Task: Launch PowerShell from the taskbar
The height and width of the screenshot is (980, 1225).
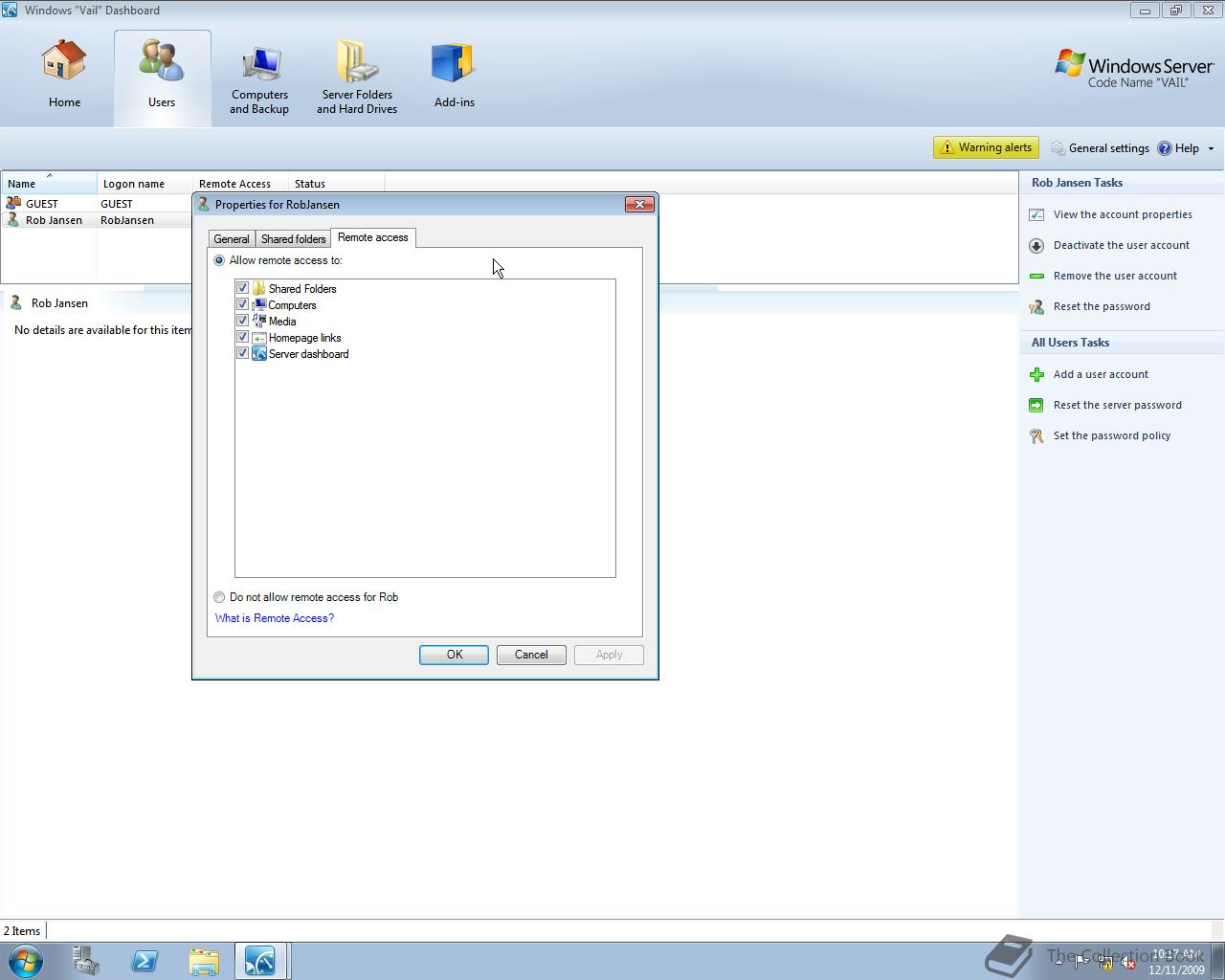Action: (145, 961)
